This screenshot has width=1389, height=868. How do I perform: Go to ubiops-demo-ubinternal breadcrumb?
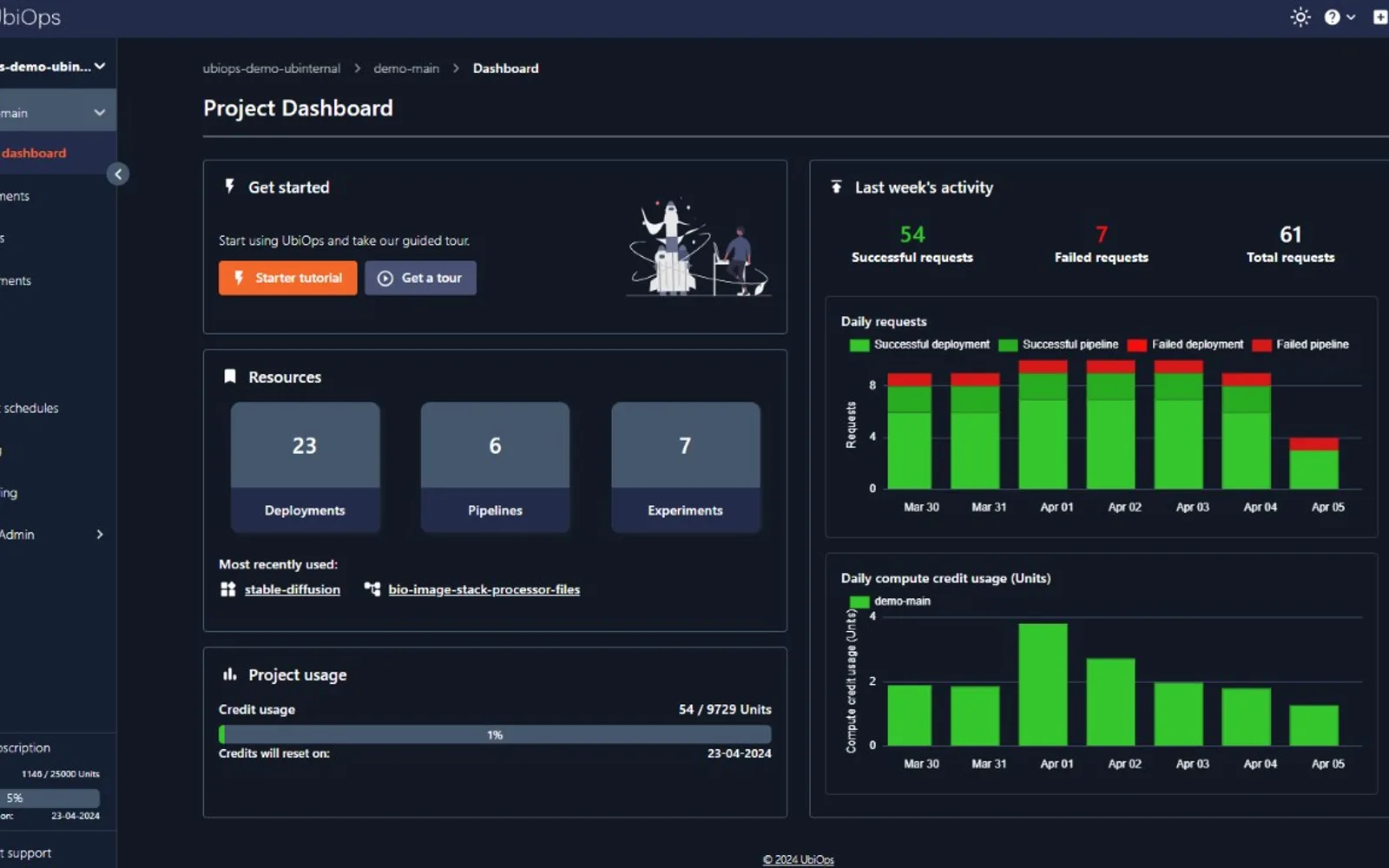(x=272, y=68)
